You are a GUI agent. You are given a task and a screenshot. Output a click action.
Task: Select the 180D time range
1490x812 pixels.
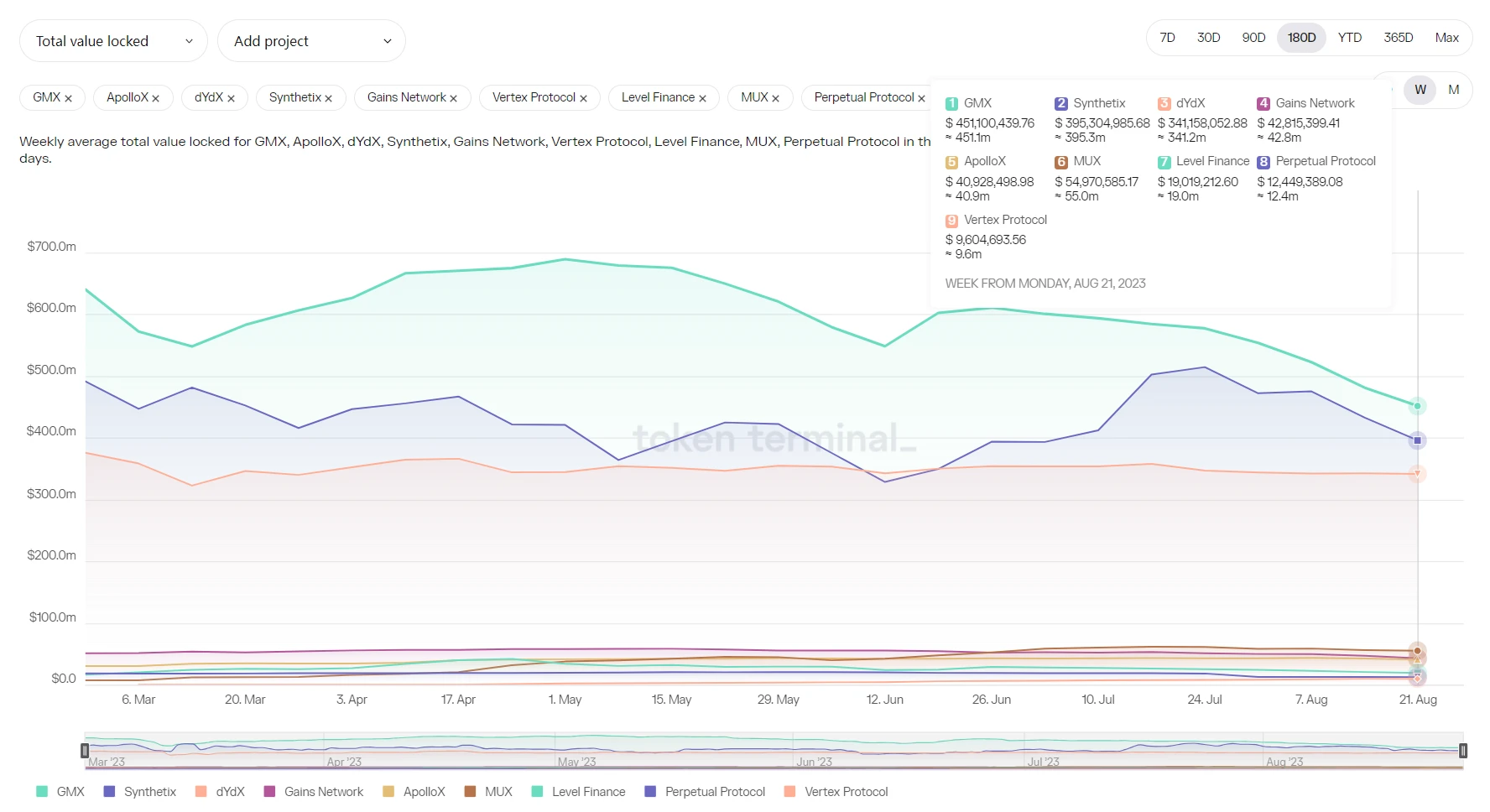(x=1301, y=38)
